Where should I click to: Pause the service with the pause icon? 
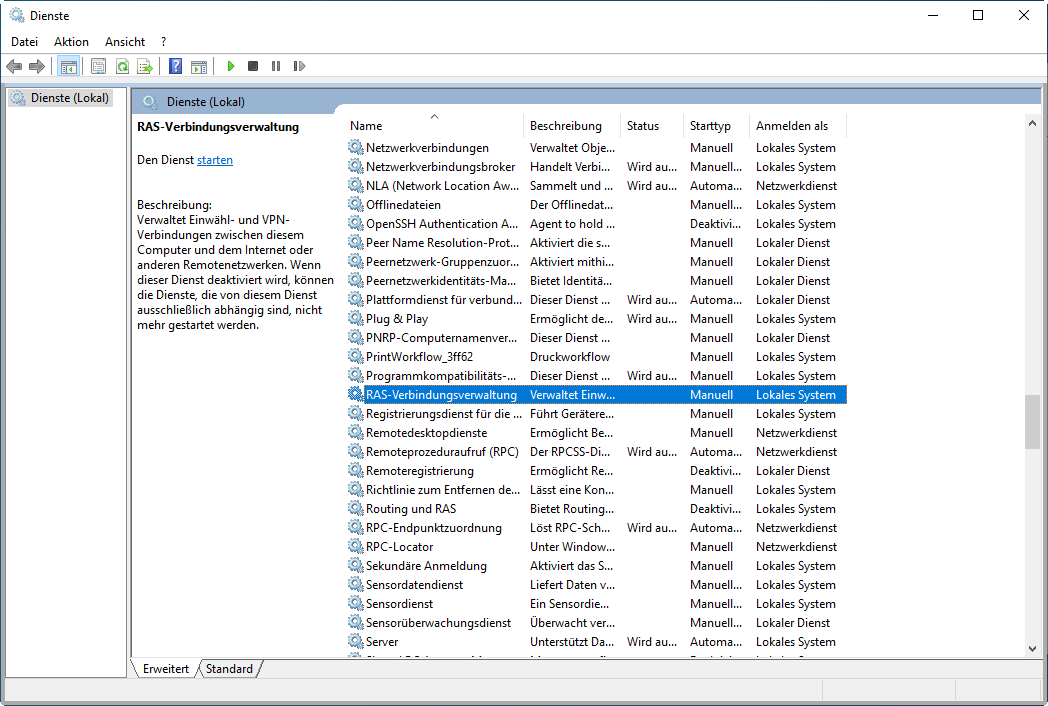click(x=276, y=66)
